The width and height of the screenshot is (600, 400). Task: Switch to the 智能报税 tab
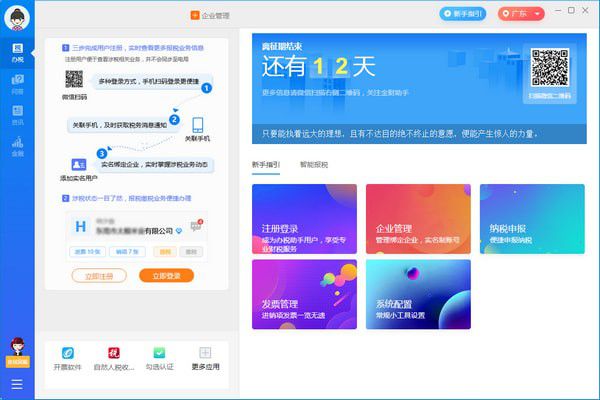coord(314,165)
